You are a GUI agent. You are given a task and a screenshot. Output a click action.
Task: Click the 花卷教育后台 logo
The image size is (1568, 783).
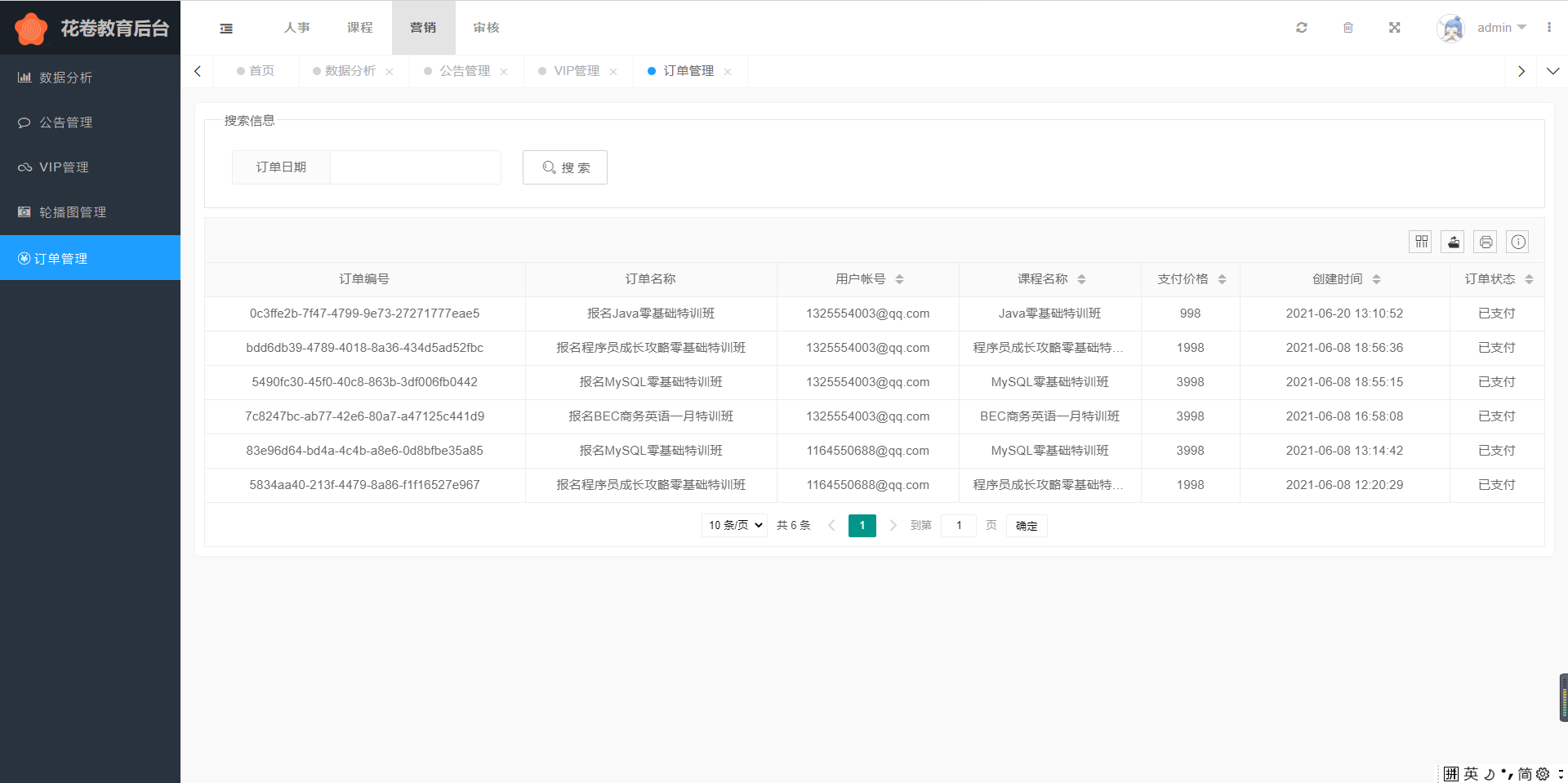click(91, 29)
